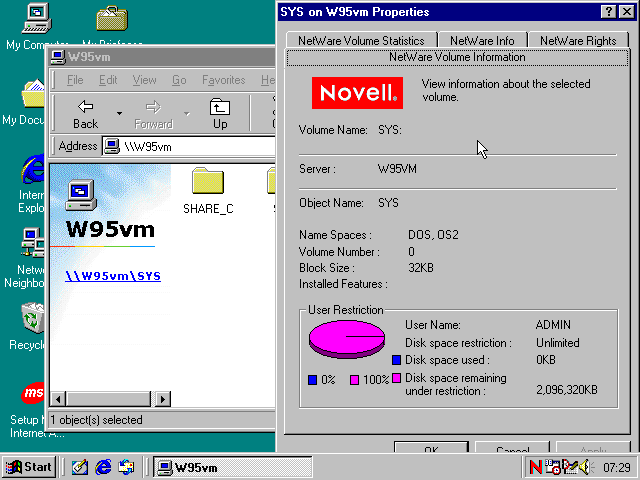Click the blue 0% legend swatch
The width and height of the screenshot is (640, 480).
point(313,380)
